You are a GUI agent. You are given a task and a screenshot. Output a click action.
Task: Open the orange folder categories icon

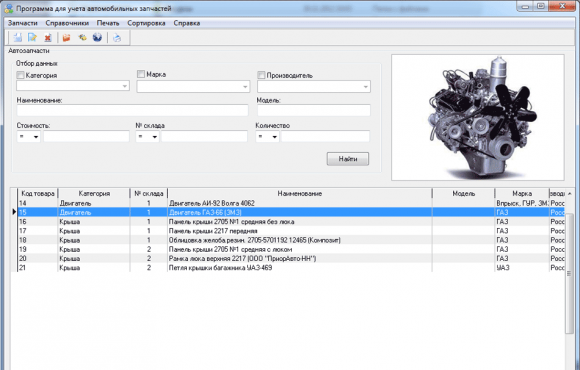click(x=67, y=37)
